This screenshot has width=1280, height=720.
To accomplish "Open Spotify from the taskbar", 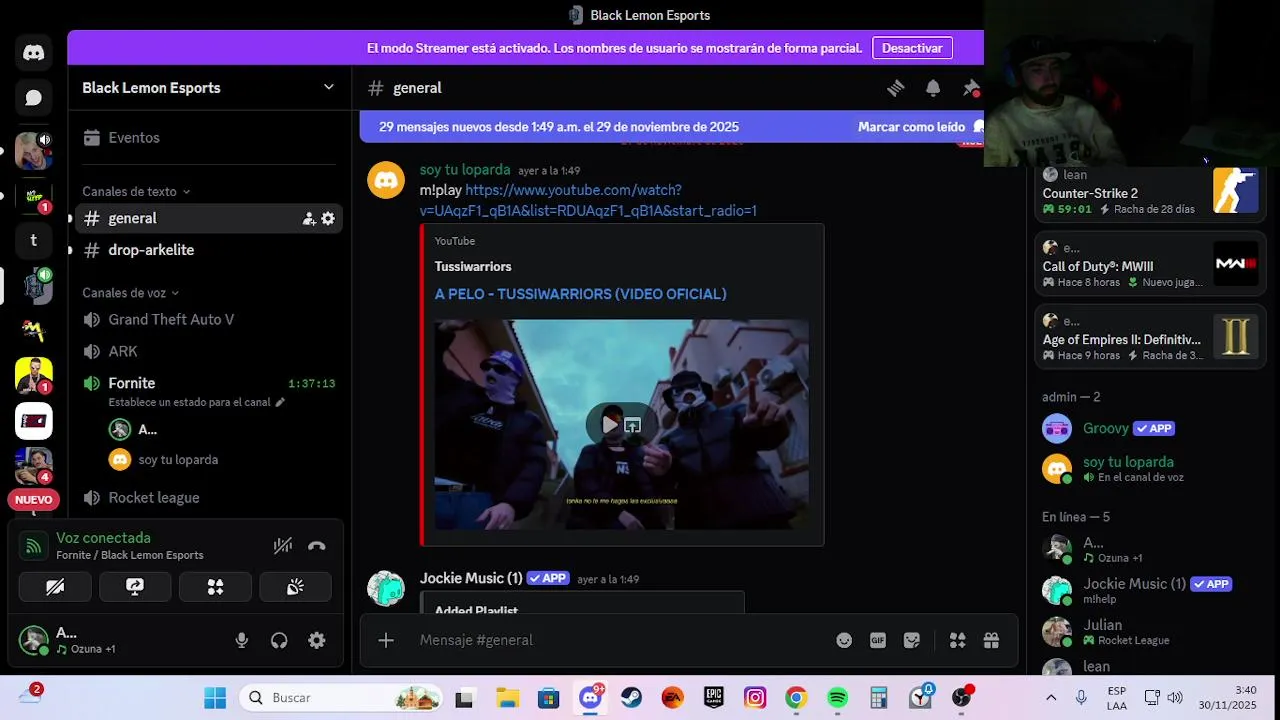I will tap(837, 698).
